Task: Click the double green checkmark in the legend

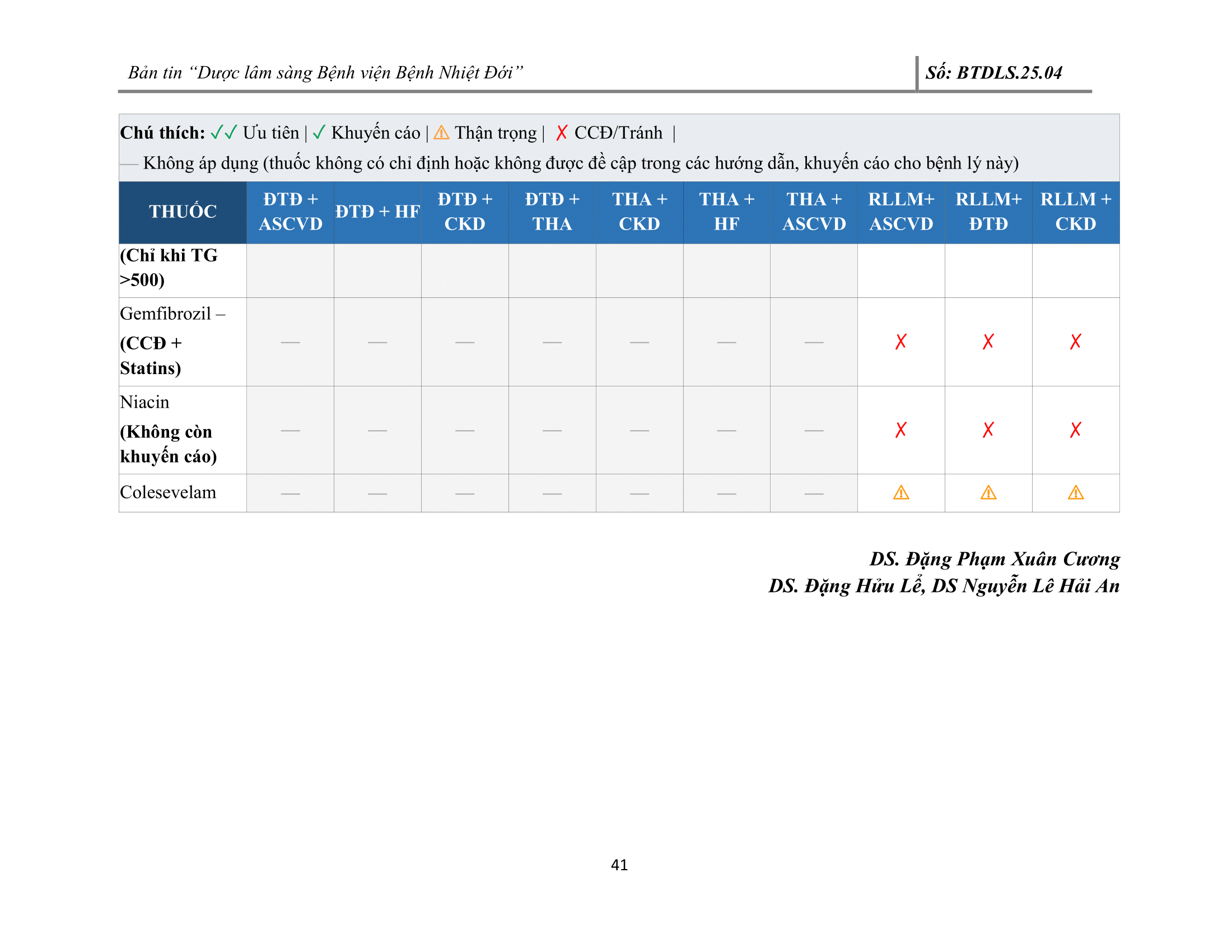Action: click(223, 133)
